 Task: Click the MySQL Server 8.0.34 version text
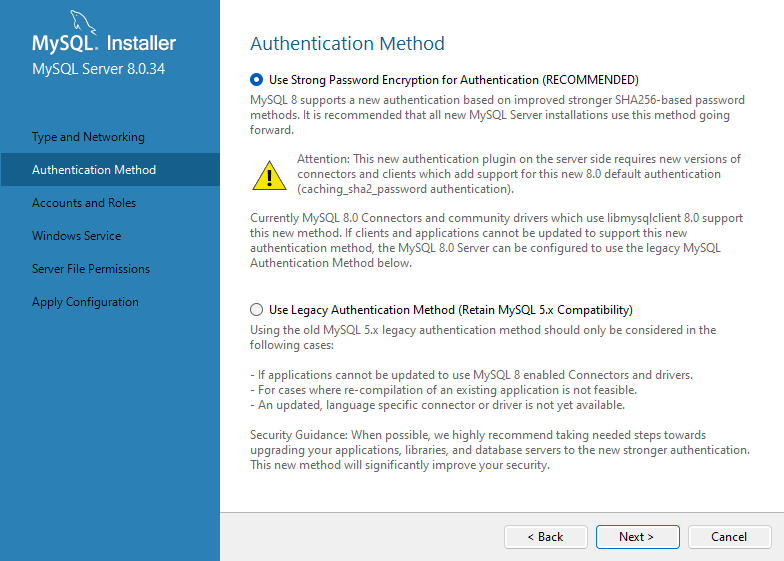click(x=98, y=68)
